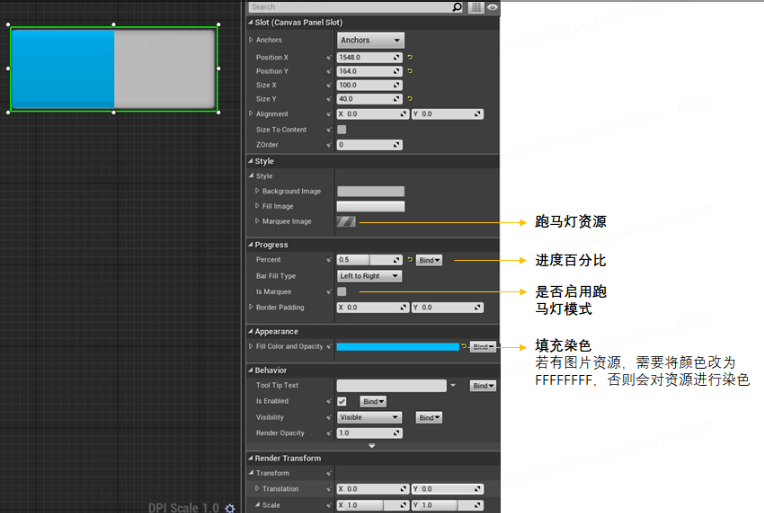Reset Percent to default with yellow arrow
764x513 pixels.
(410, 260)
